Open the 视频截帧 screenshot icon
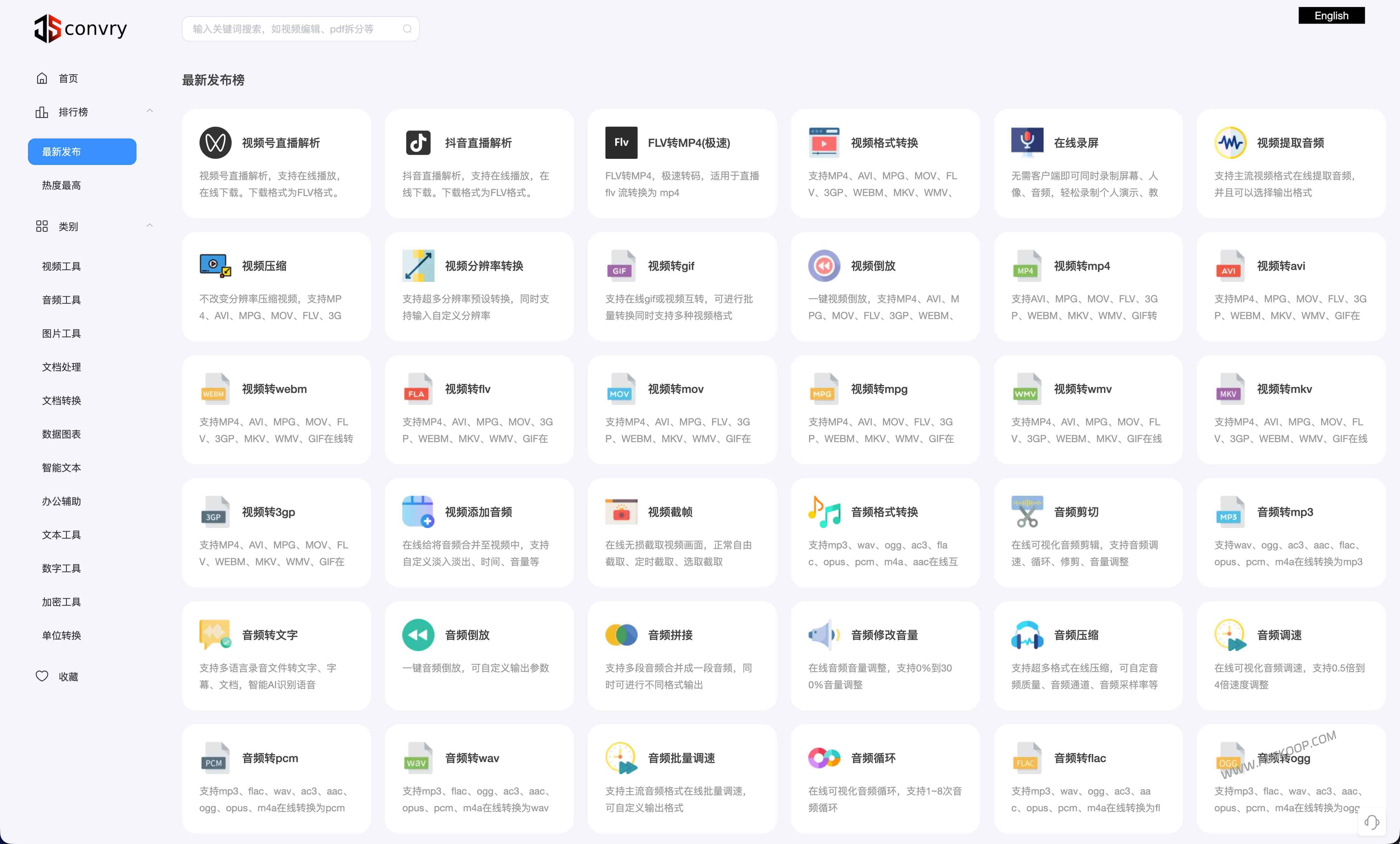The width and height of the screenshot is (1400, 844). 621,511
